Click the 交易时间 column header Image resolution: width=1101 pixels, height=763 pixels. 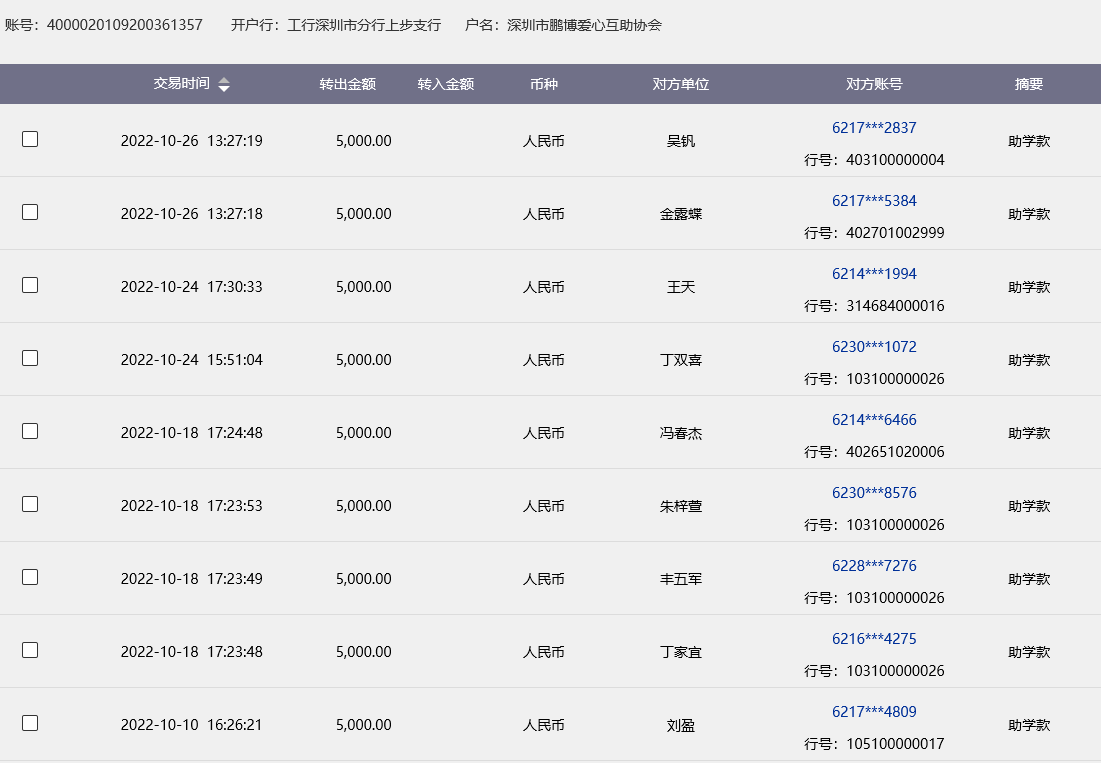coord(181,84)
